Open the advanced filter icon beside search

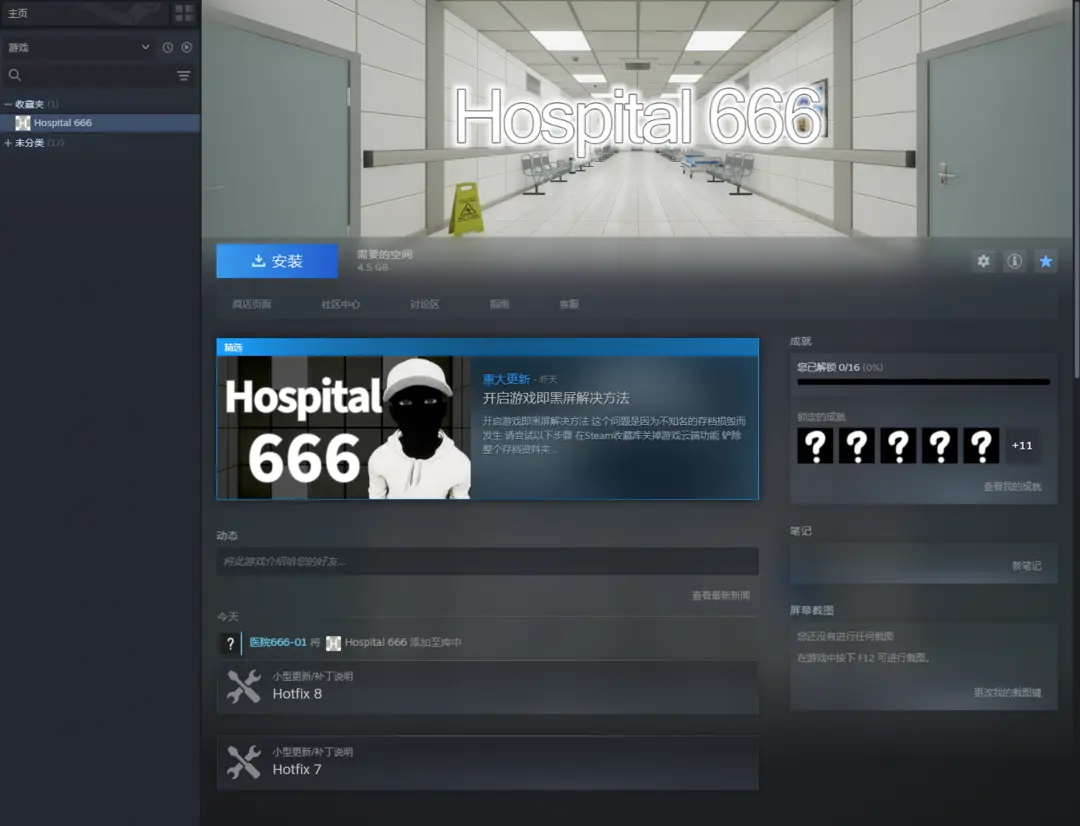(x=184, y=76)
